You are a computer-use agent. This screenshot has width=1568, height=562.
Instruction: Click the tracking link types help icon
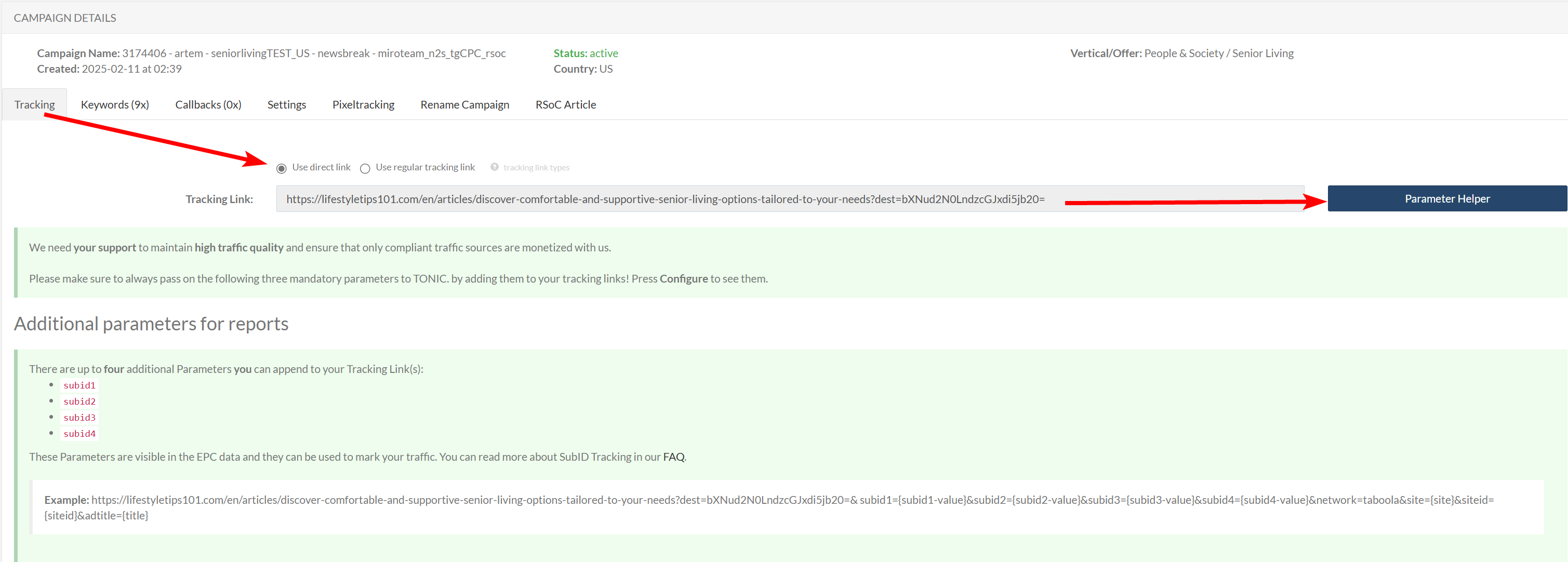pyautogui.click(x=494, y=167)
